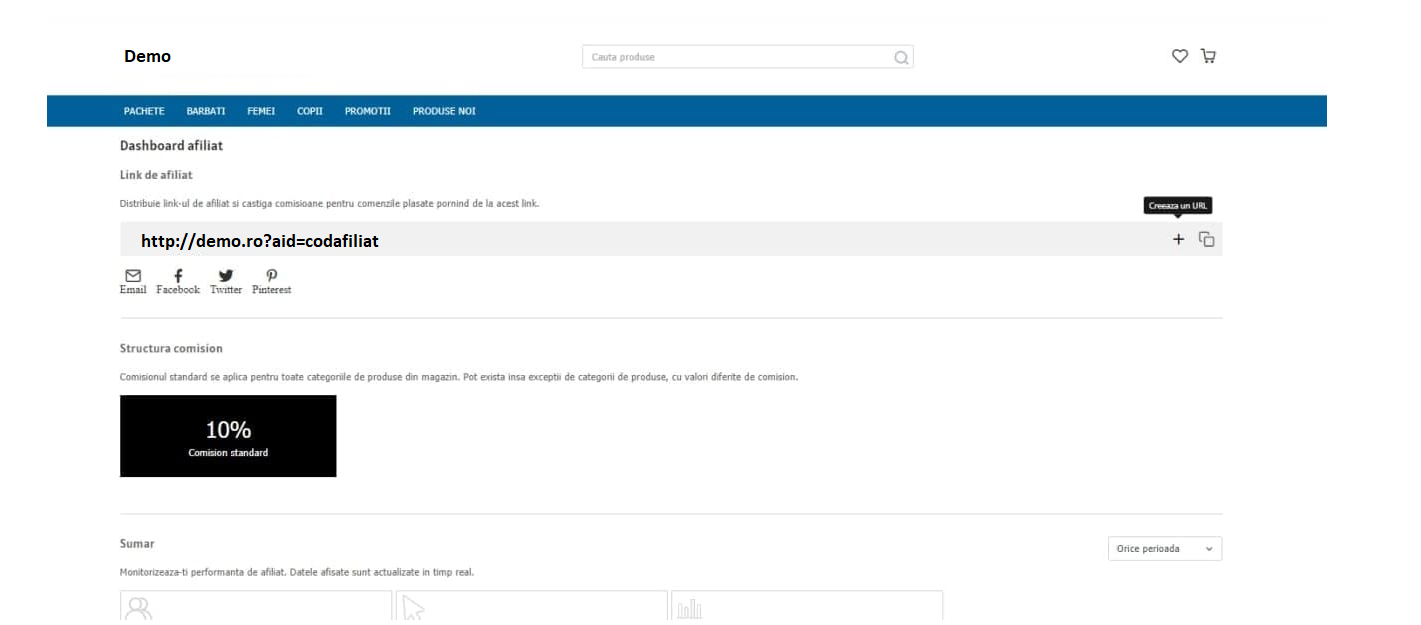
Task: Open the PACHETE menu
Action: pyautogui.click(x=144, y=111)
